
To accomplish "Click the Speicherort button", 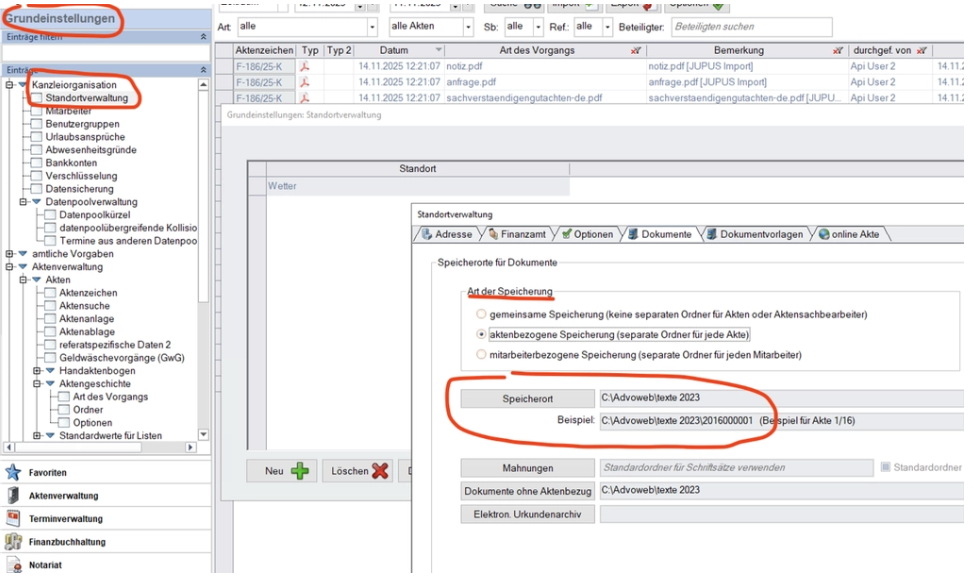I will (527, 399).
